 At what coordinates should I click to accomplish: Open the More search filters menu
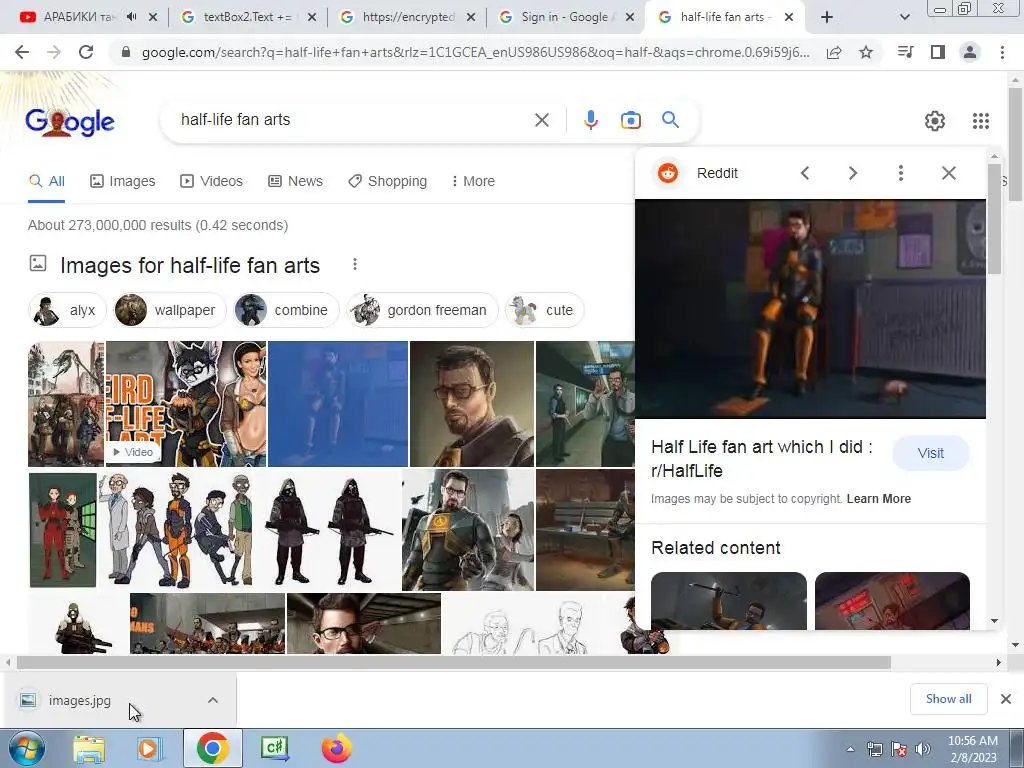[473, 181]
